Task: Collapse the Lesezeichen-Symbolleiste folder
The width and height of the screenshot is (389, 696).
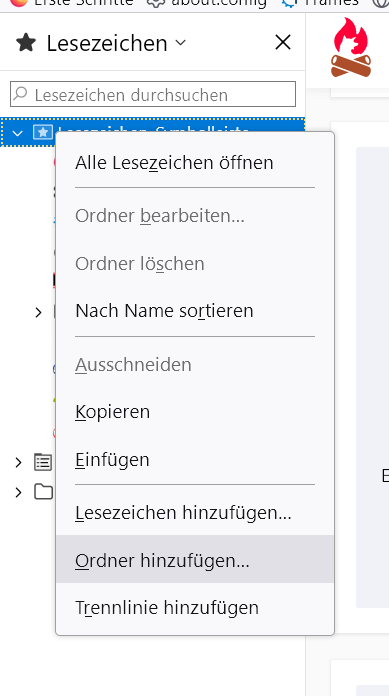Action: 17,133
